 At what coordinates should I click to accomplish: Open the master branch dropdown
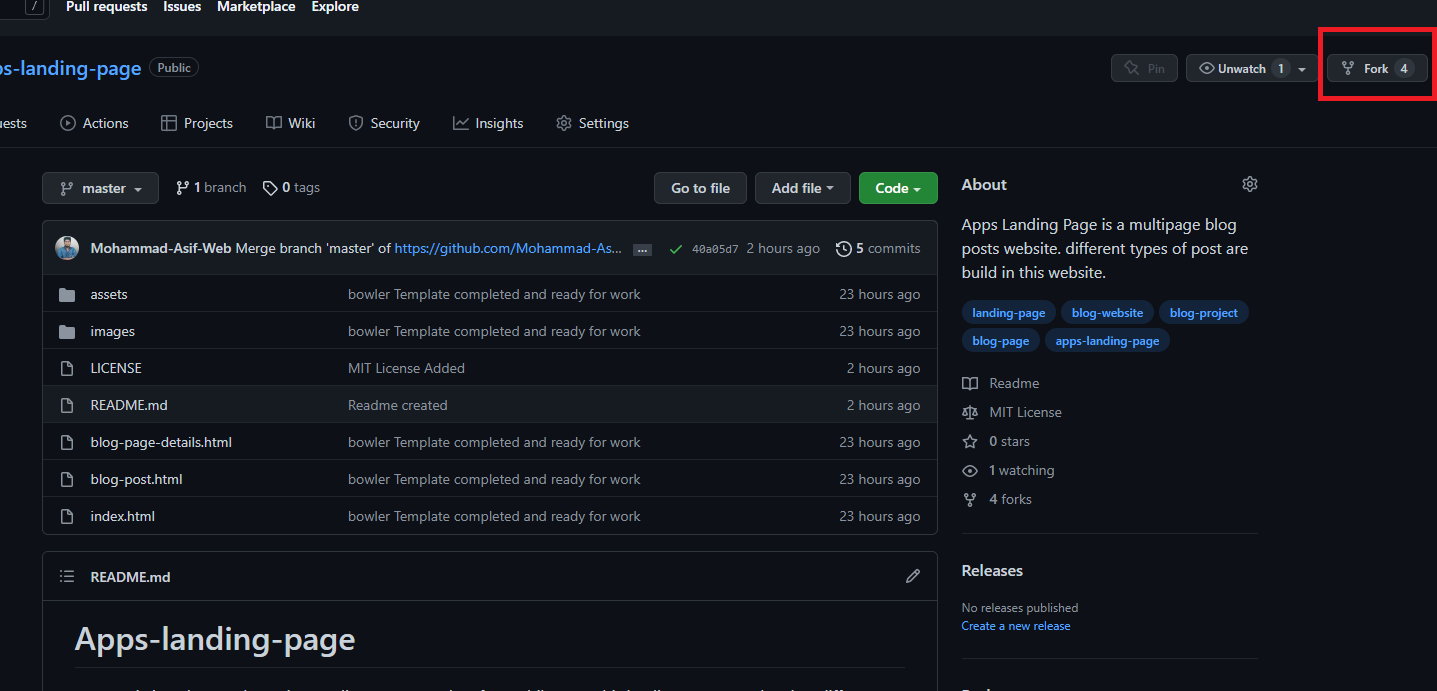[100, 188]
